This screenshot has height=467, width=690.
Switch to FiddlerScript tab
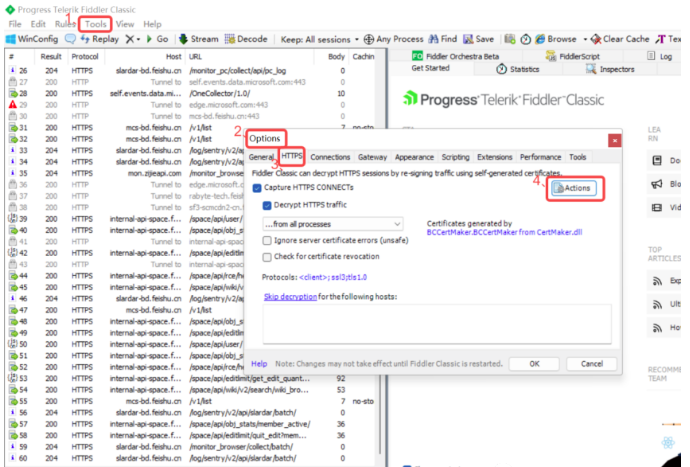[x=573, y=56]
